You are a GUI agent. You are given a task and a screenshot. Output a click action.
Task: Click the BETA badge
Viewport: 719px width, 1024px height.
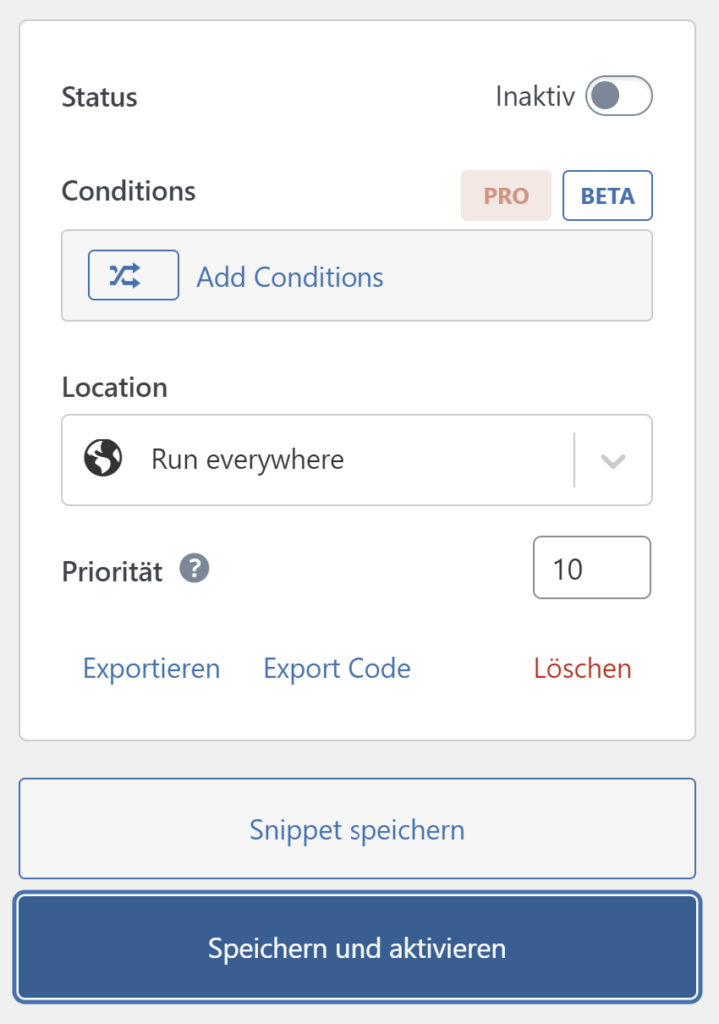click(x=607, y=196)
